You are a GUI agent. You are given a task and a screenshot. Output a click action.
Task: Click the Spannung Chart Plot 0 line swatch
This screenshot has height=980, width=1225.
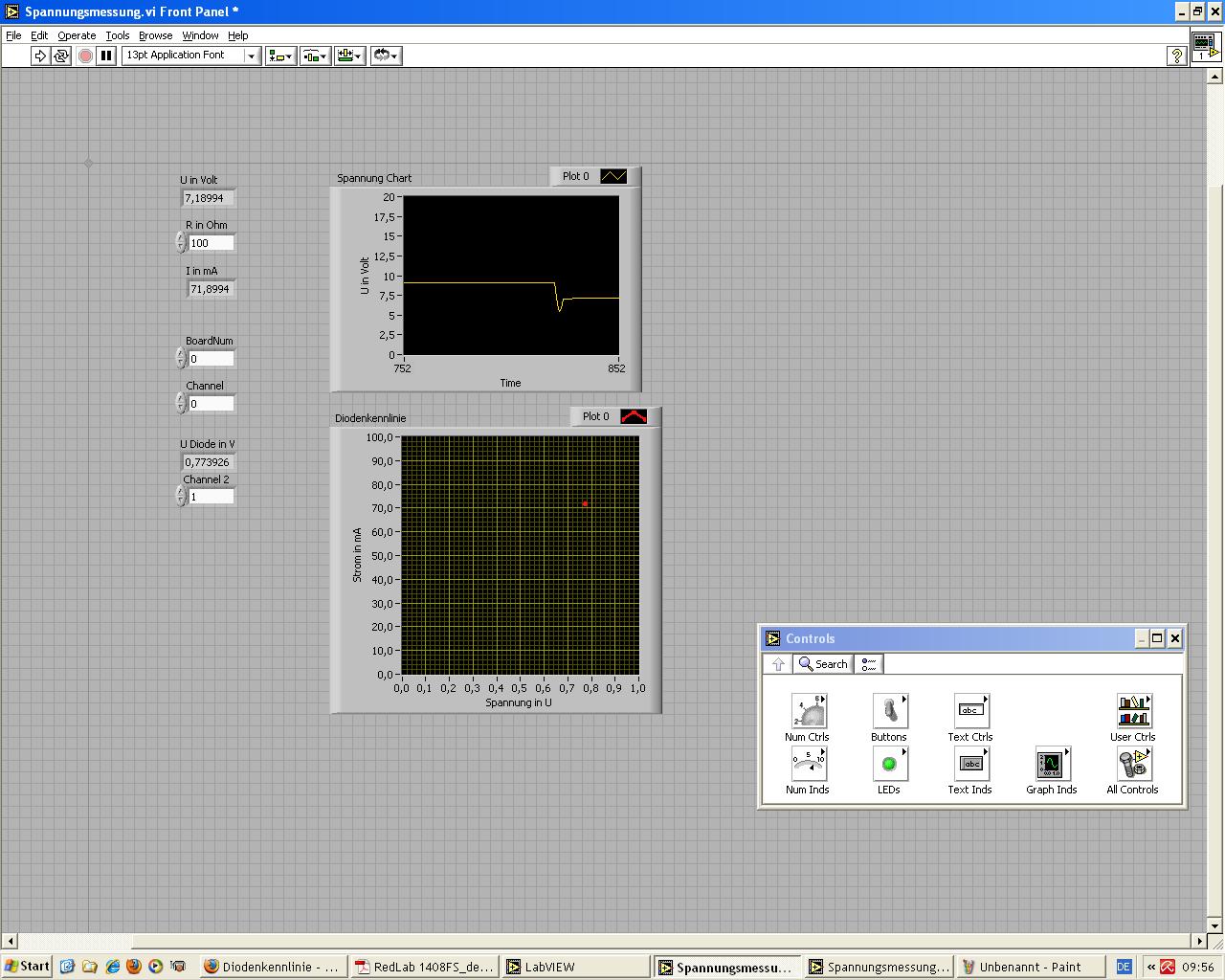click(612, 177)
